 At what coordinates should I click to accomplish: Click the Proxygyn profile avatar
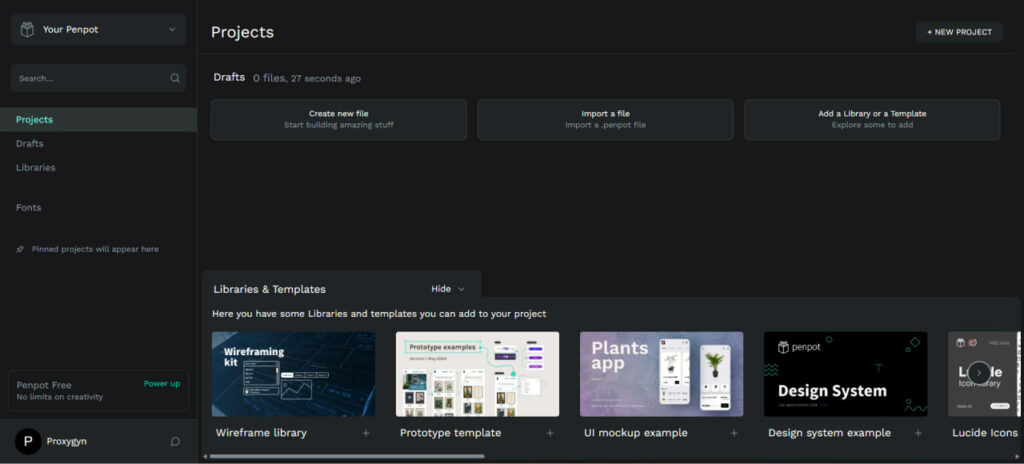[x=27, y=441]
